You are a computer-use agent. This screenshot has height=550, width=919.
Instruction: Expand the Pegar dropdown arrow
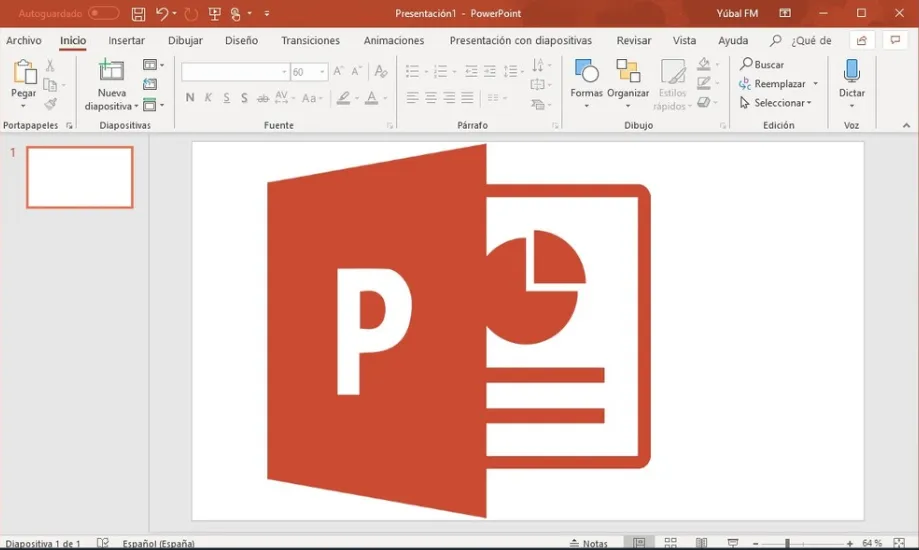23,106
